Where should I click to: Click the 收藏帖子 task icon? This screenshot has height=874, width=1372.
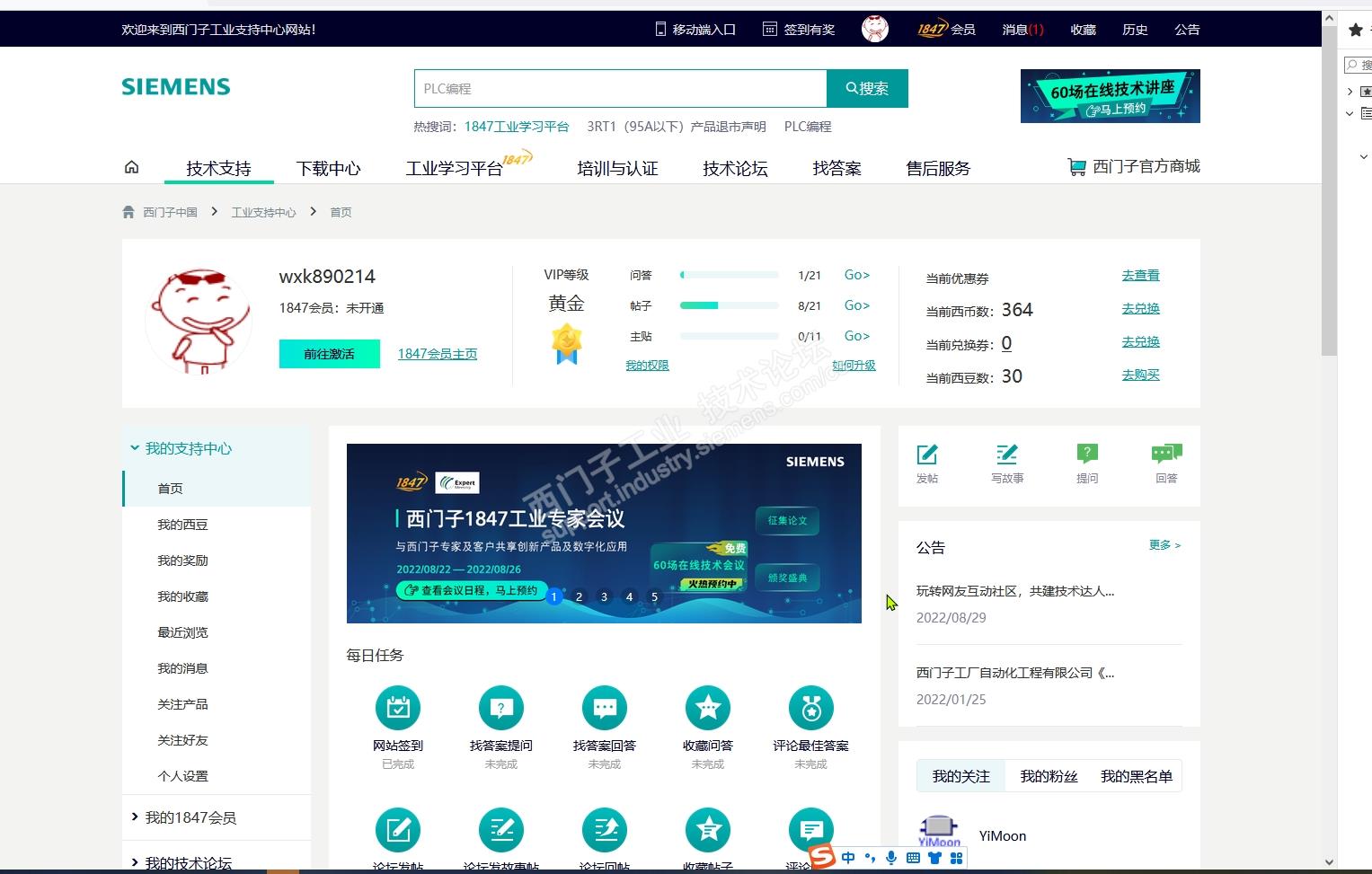pyautogui.click(x=708, y=830)
